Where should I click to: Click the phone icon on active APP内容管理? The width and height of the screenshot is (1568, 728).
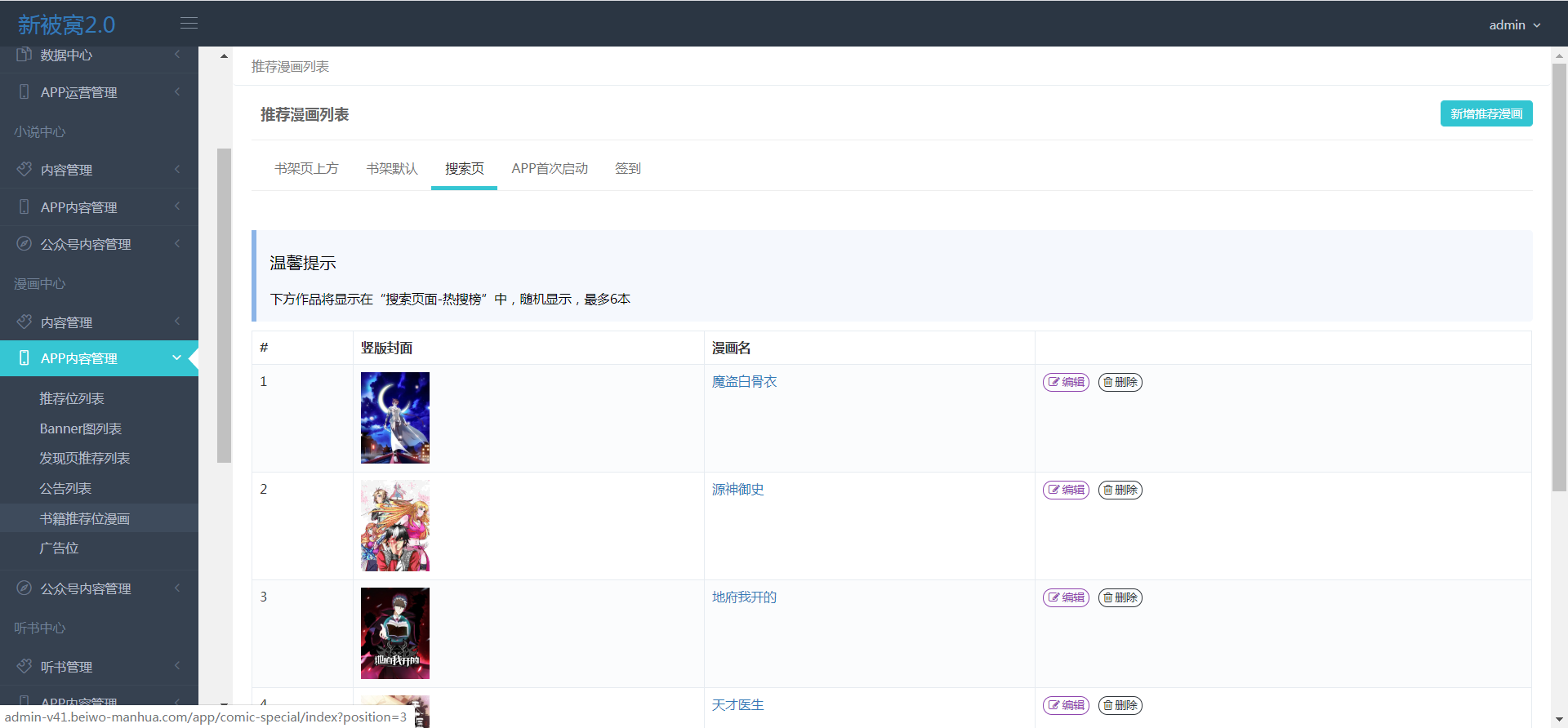click(x=24, y=357)
